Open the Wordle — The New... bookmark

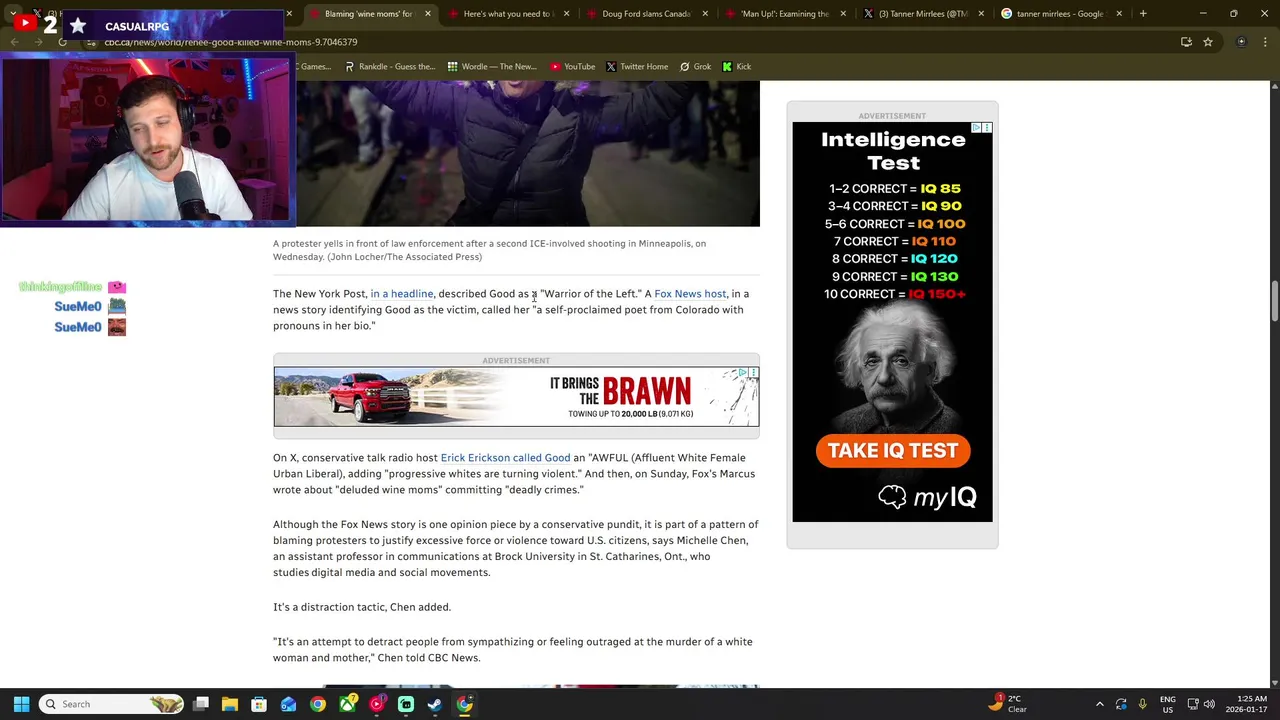coord(492,67)
